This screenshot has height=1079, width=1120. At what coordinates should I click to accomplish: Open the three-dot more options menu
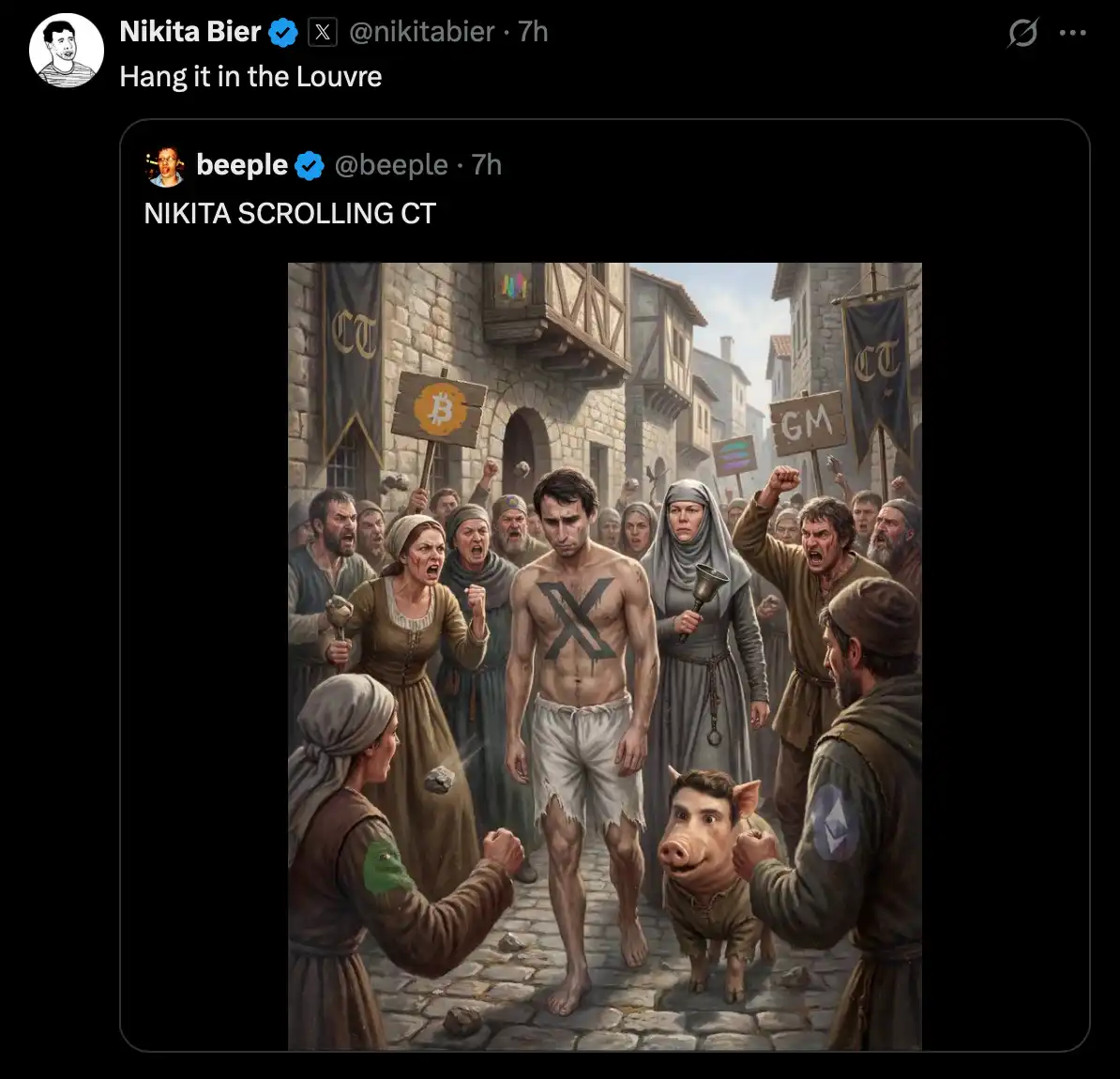[1072, 34]
